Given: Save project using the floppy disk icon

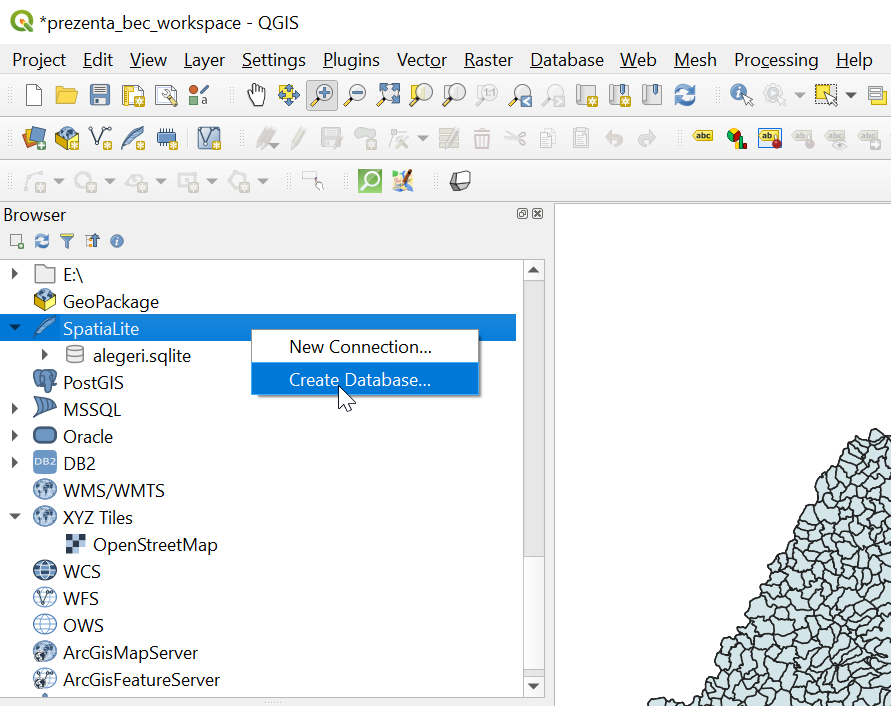Looking at the screenshot, I should 99,95.
